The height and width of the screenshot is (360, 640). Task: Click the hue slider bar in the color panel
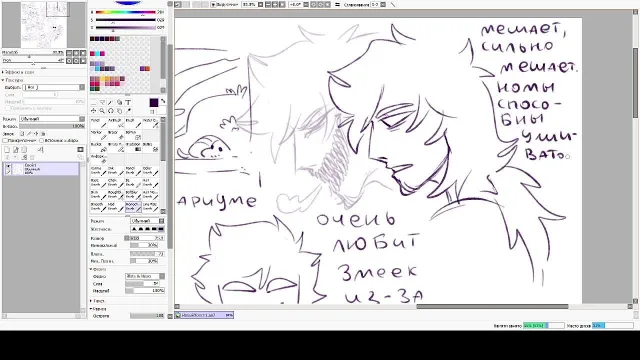pyautogui.click(x=125, y=13)
